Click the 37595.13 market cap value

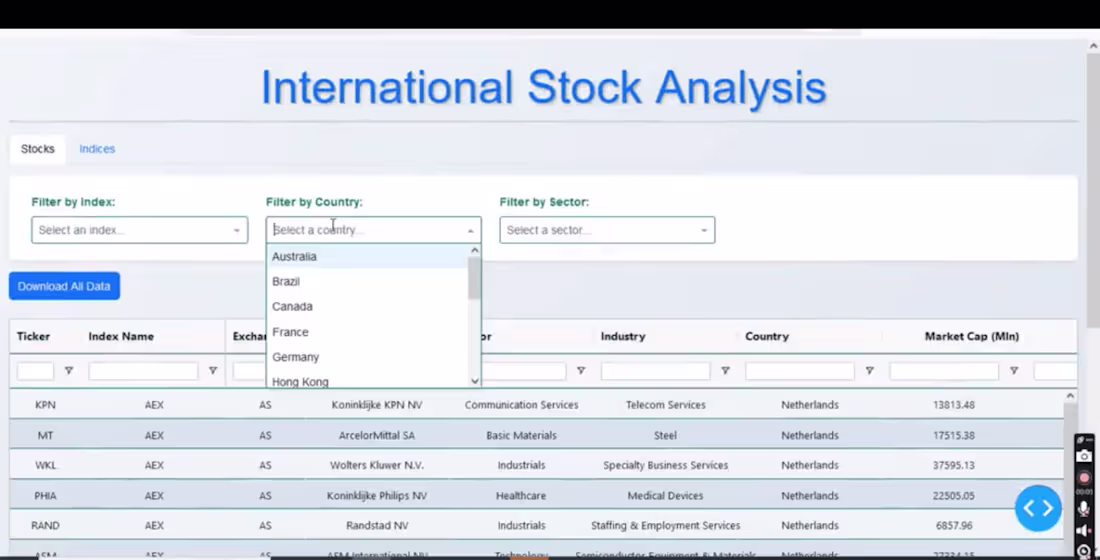pos(954,465)
